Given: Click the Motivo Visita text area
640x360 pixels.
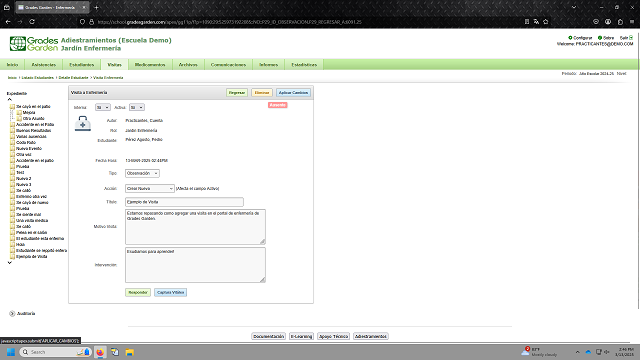Looking at the screenshot, I should pos(195,227).
